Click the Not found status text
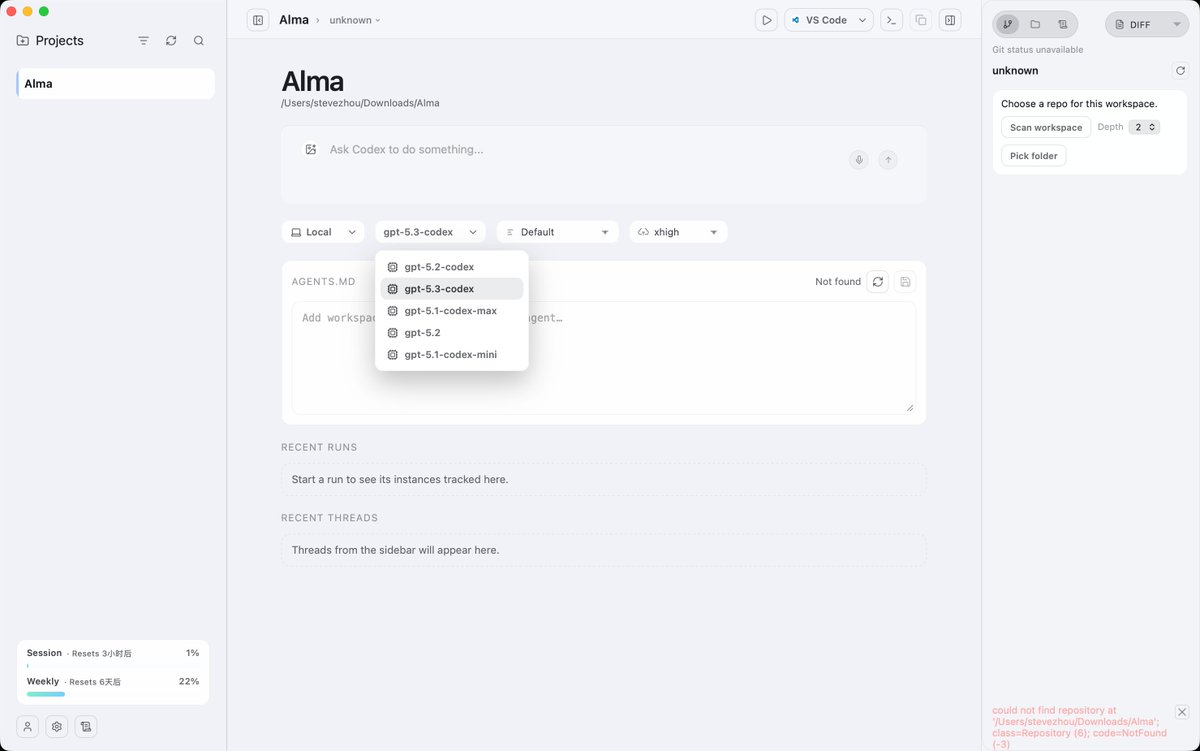The width and height of the screenshot is (1200, 751). click(x=838, y=282)
